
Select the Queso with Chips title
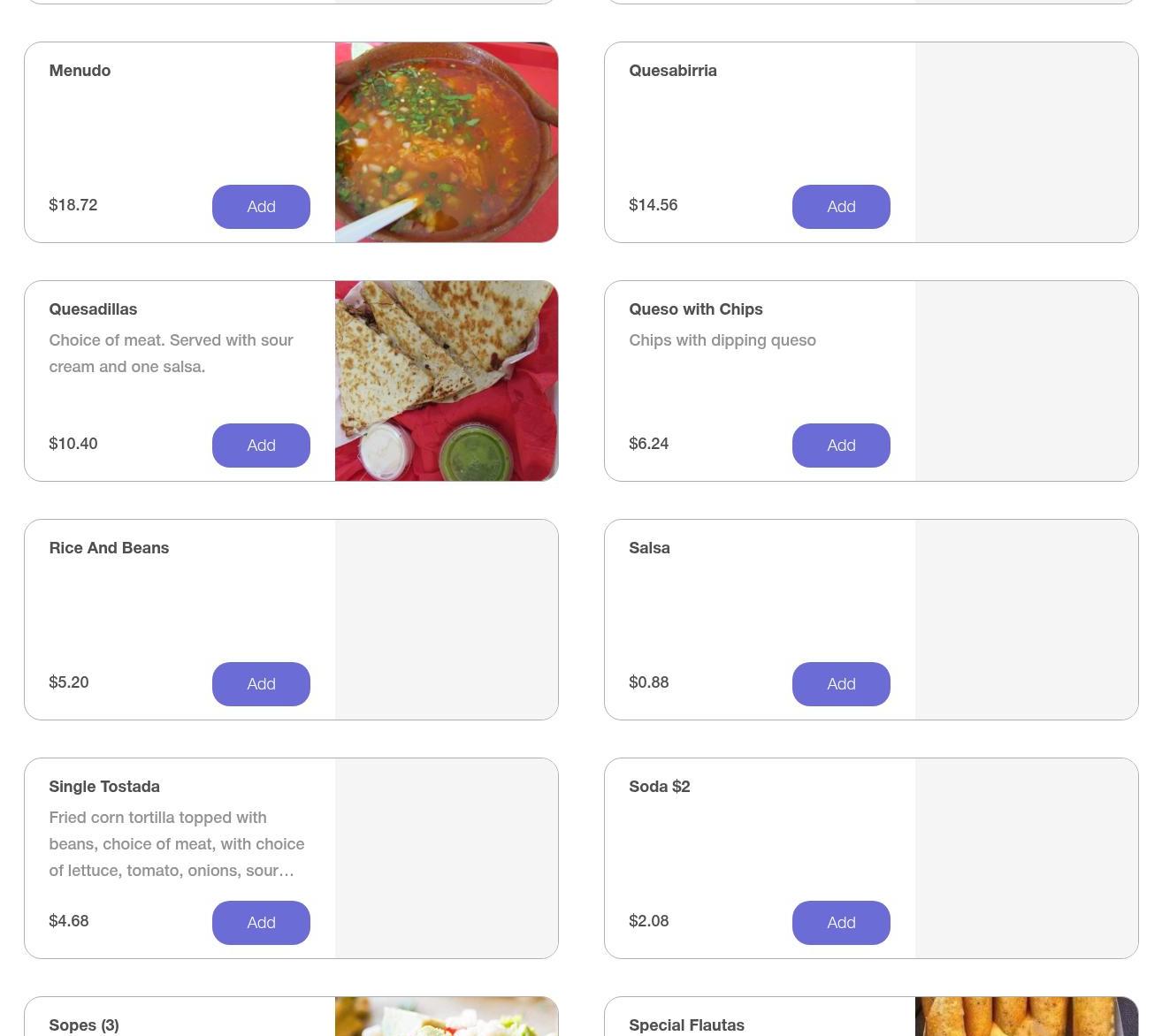pos(696,309)
